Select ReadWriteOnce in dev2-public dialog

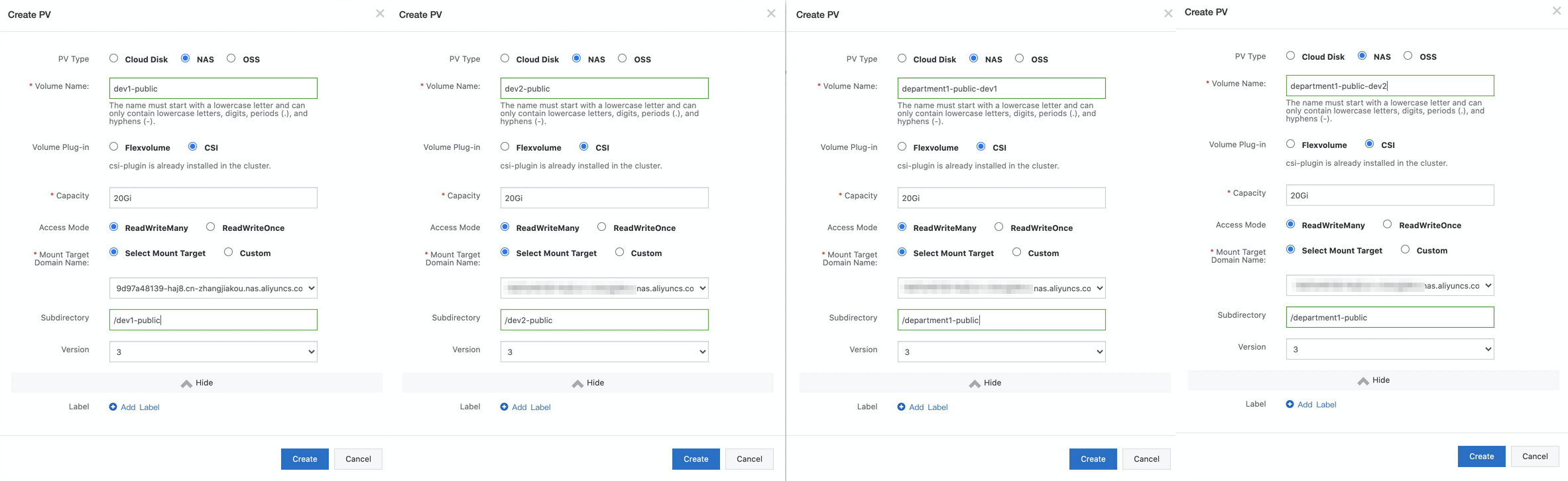tap(602, 227)
